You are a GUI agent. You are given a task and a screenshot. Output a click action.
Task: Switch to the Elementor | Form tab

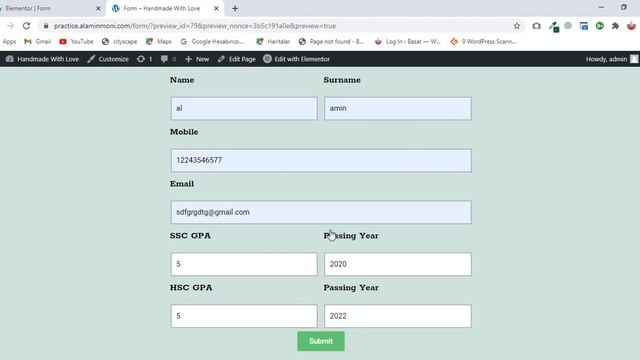click(51, 8)
